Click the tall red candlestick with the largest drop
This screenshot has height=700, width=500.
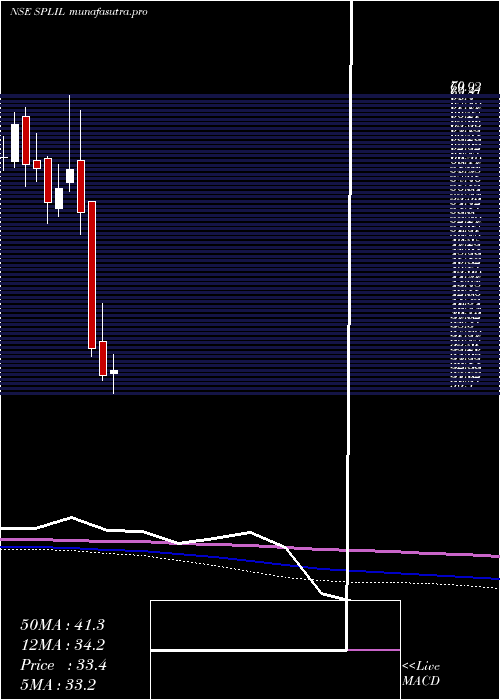92,275
